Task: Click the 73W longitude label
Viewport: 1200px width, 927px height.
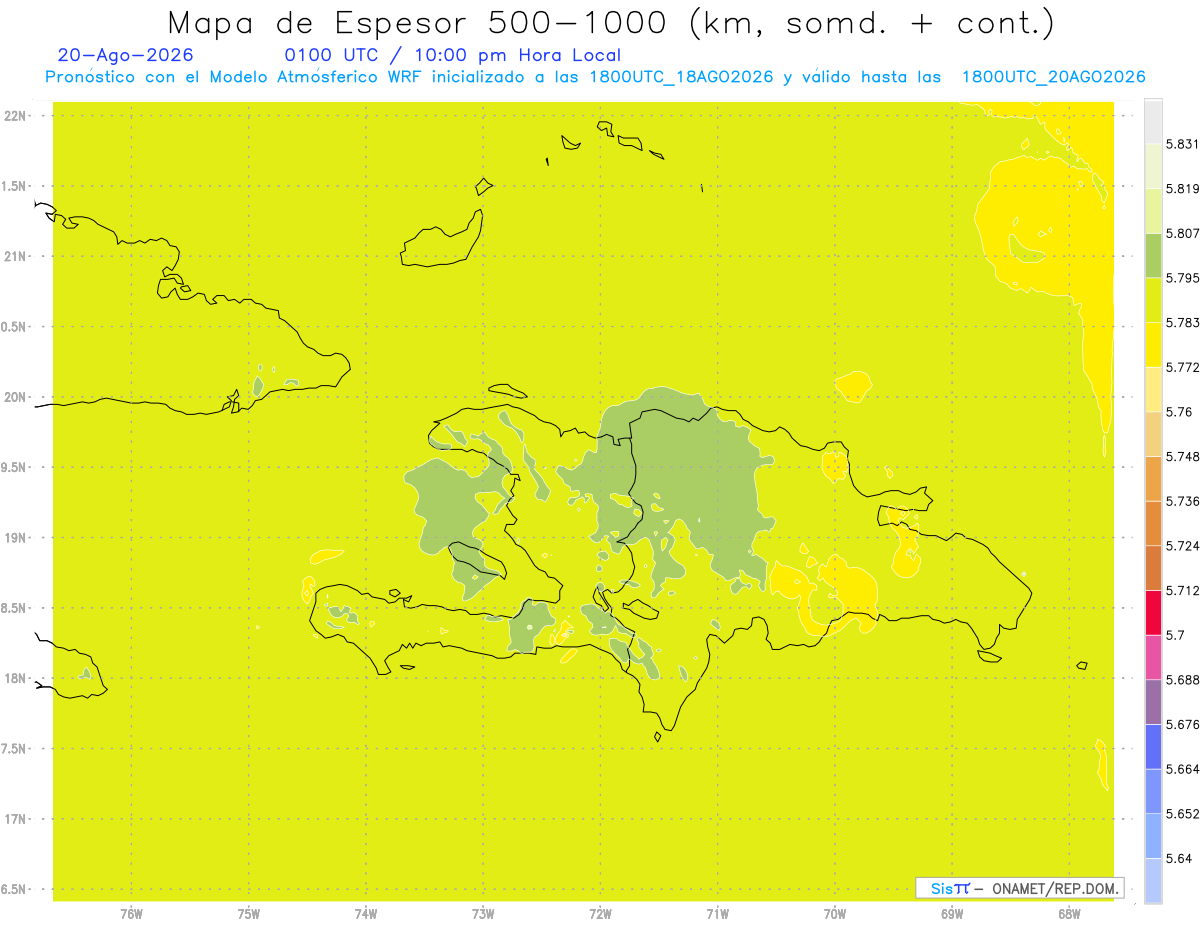Action: pyautogui.click(x=483, y=914)
